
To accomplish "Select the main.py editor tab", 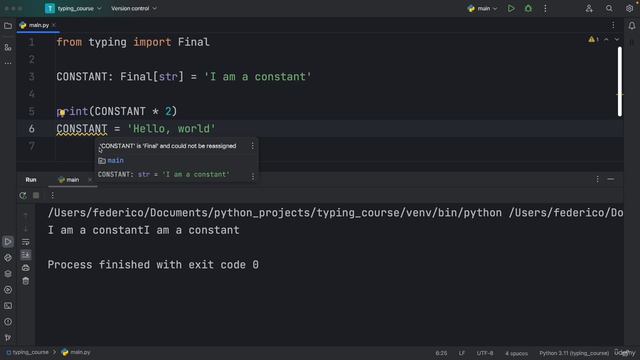I will pyautogui.click(x=38, y=25).
